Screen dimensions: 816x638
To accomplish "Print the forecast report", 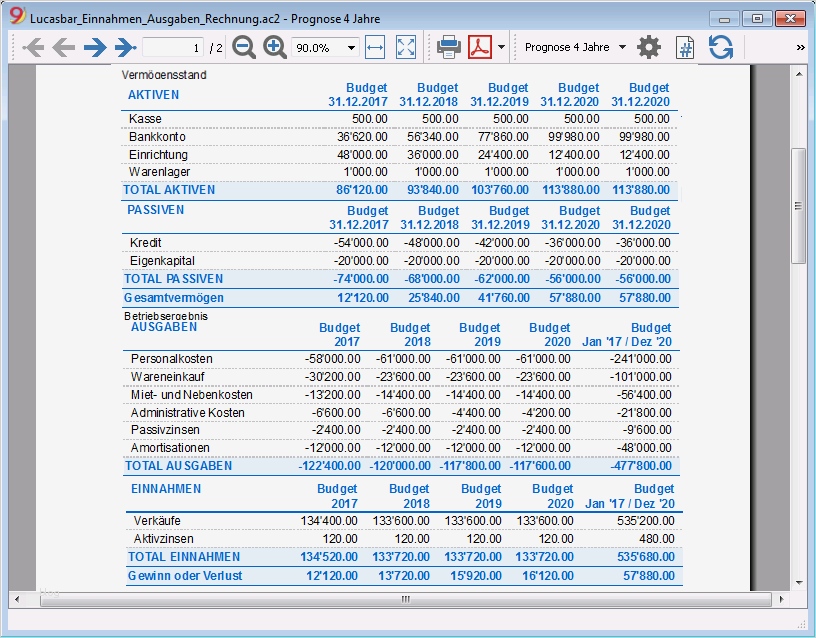I will 448,47.
